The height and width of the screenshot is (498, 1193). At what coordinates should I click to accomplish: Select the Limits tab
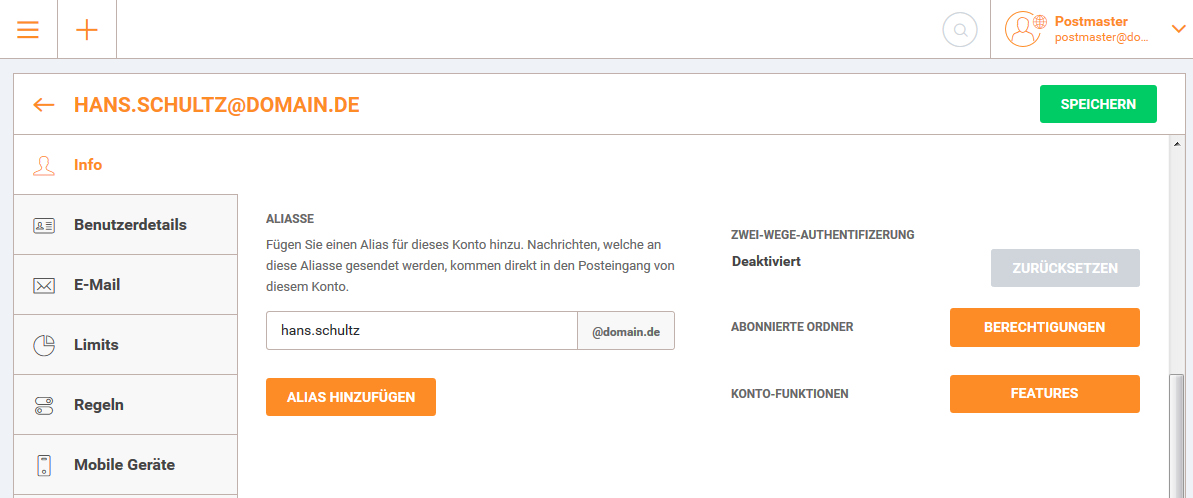96,345
